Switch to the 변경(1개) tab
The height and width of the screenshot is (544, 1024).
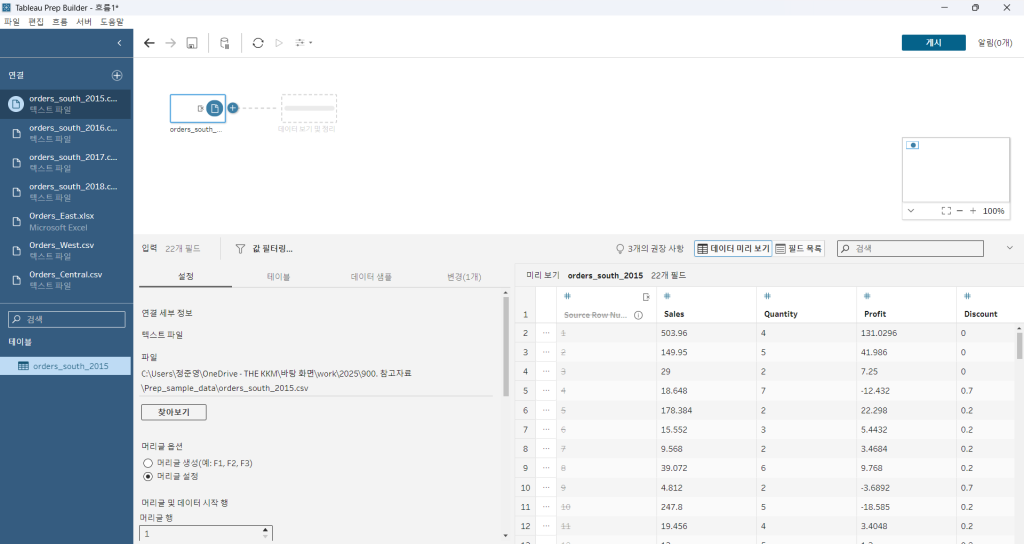(x=464, y=277)
